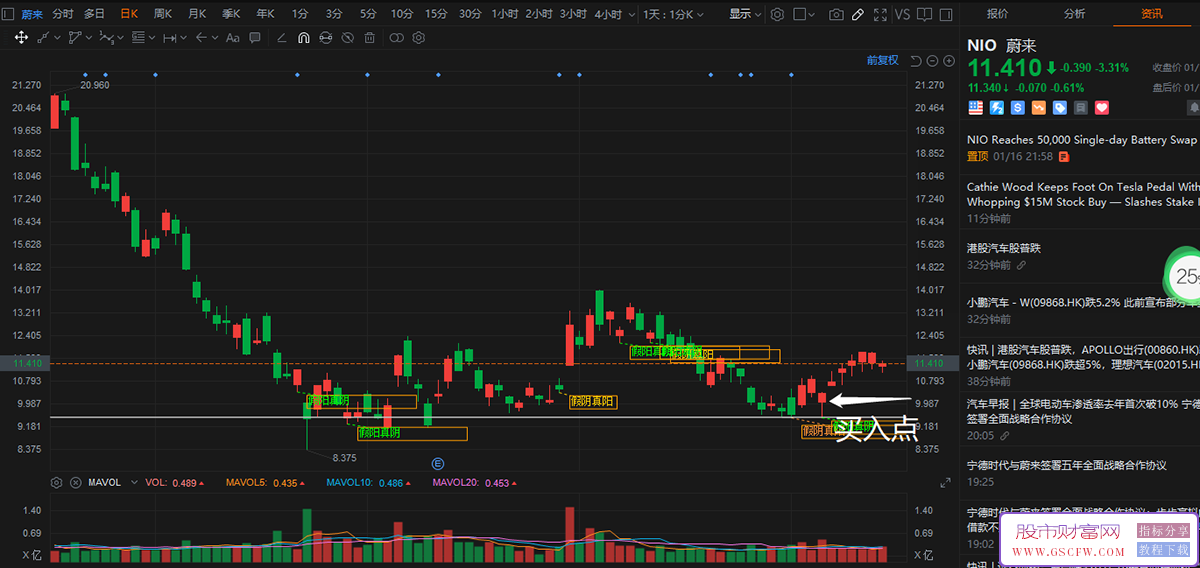The height and width of the screenshot is (568, 1200).
Task: Expand arrow tool dropdown
Action: click(x=215, y=37)
